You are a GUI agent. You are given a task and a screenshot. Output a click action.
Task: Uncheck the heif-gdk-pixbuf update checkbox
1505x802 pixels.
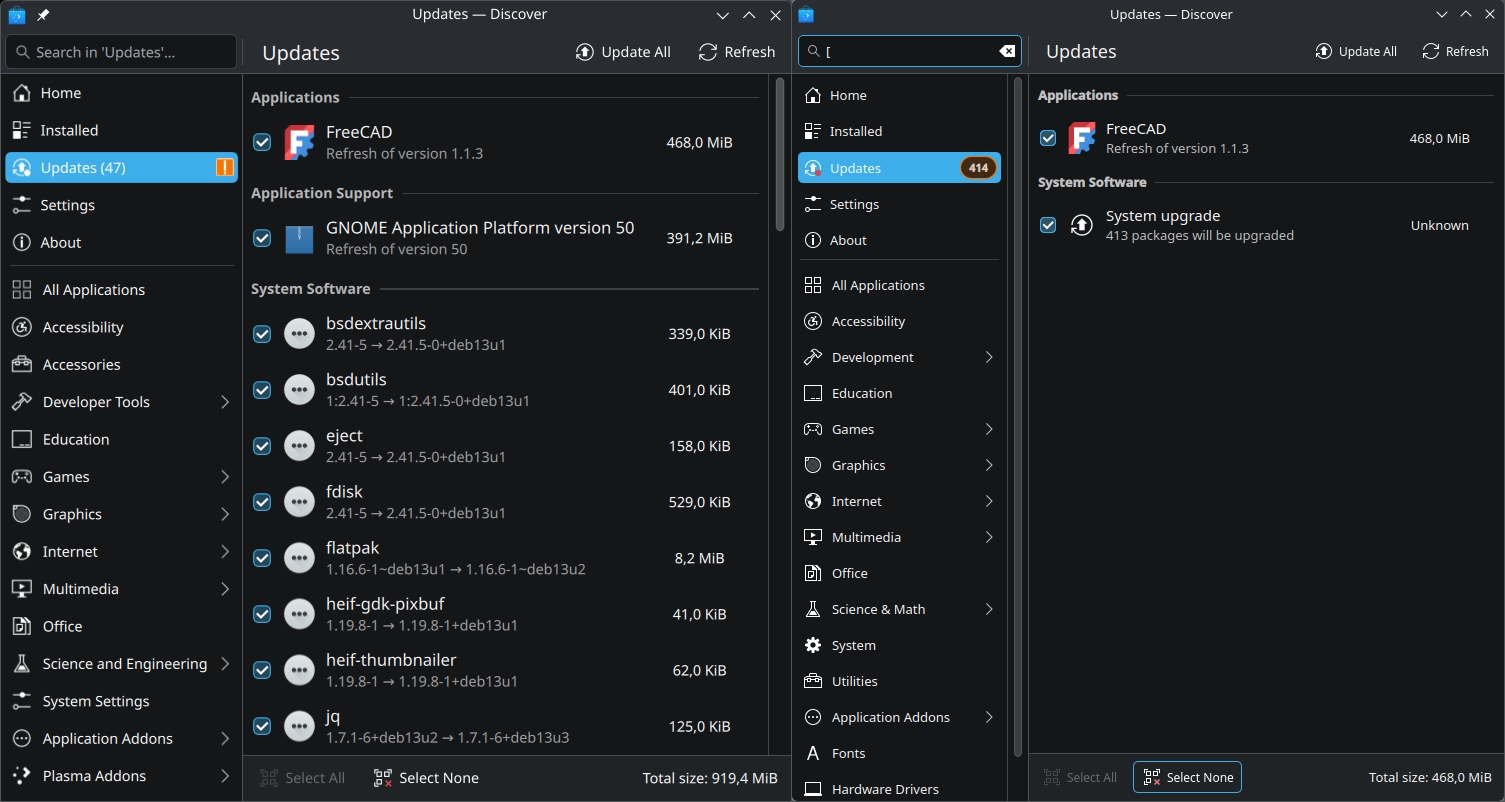262,614
